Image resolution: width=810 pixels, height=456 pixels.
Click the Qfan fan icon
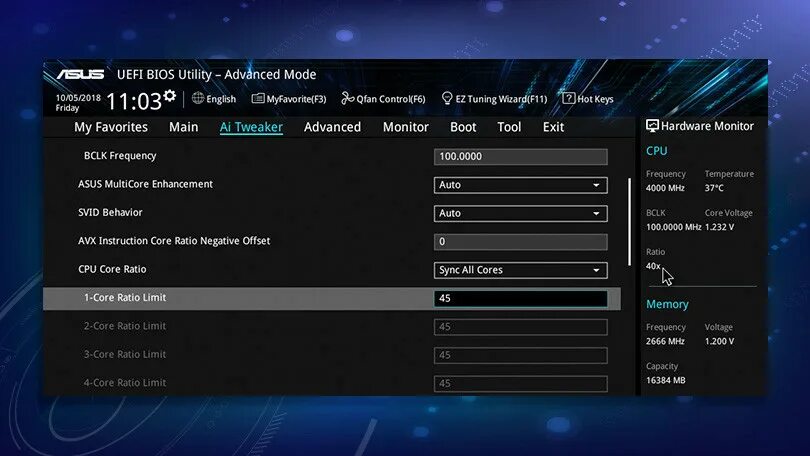coord(348,98)
